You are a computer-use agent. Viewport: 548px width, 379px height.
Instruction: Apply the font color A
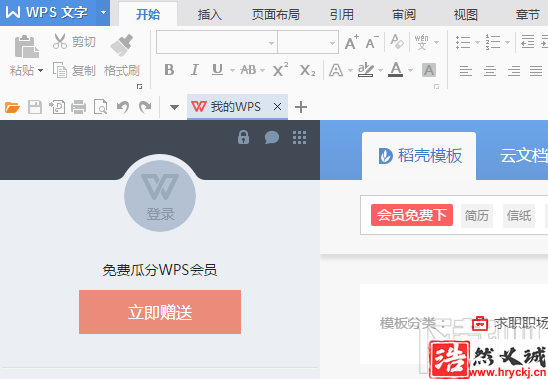396,70
